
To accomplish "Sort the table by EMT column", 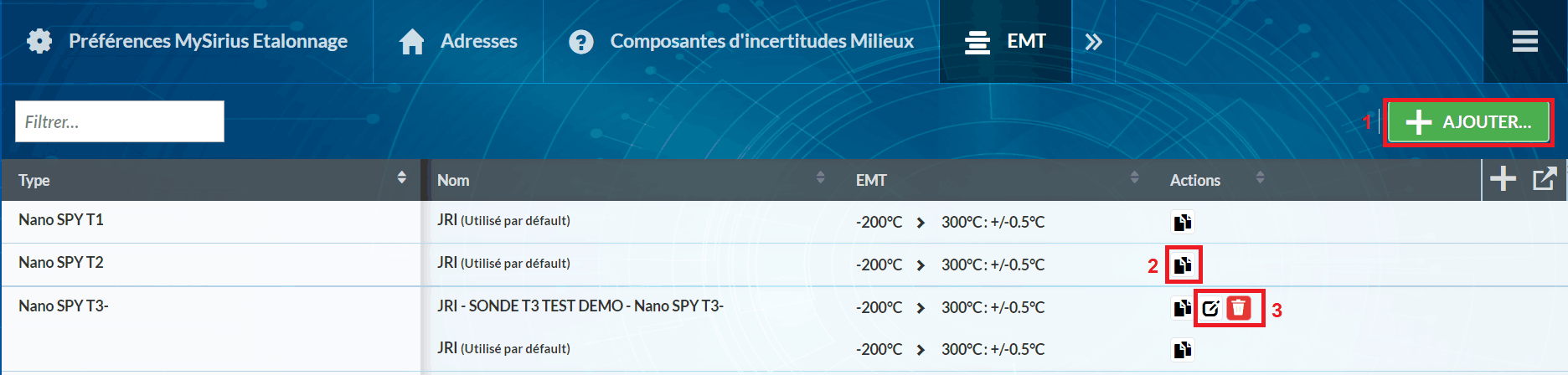I will 1134,177.
